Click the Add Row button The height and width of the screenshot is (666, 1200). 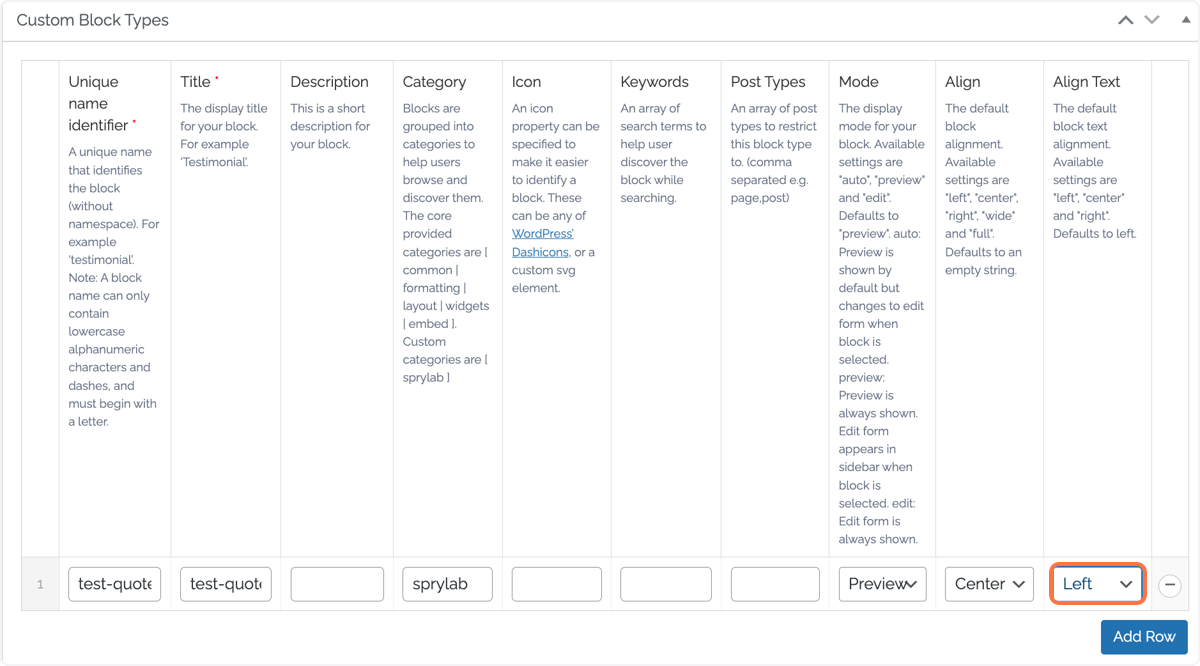pyautogui.click(x=1144, y=637)
